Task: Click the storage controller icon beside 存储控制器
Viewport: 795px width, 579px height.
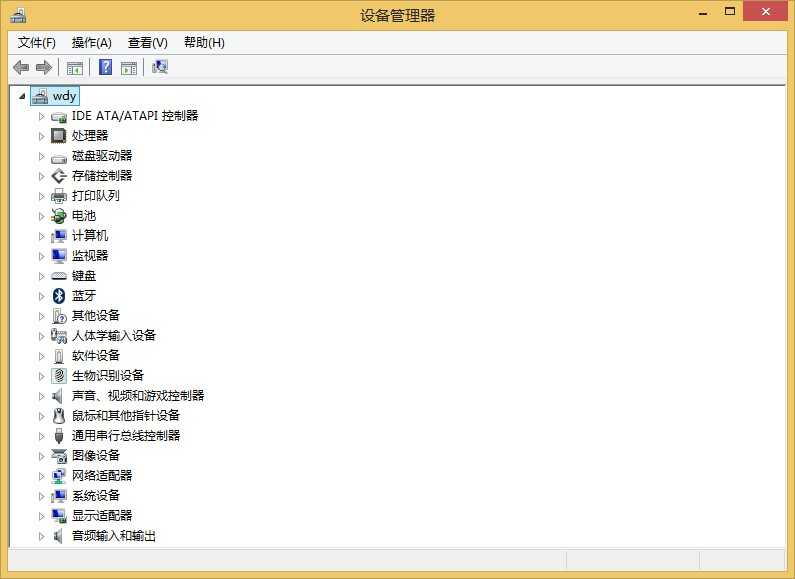Action: coord(59,176)
